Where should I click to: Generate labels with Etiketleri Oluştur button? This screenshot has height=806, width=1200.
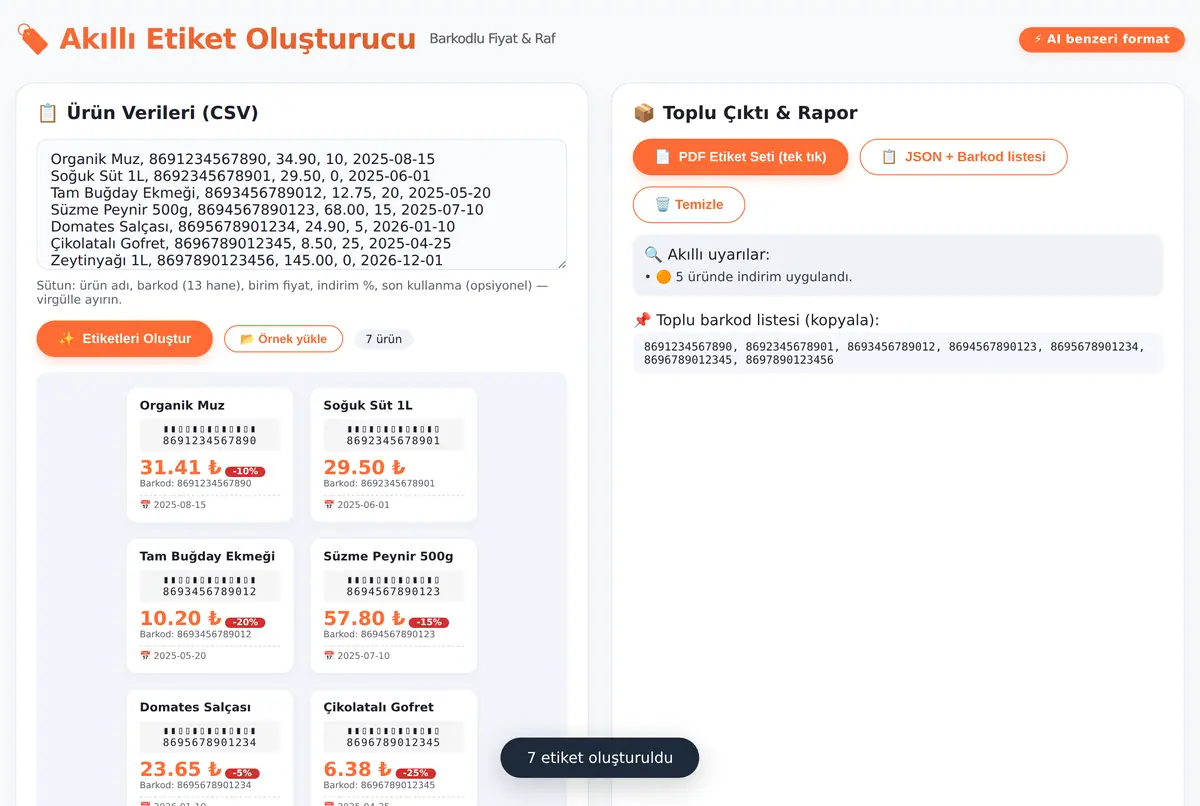(125, 339)
